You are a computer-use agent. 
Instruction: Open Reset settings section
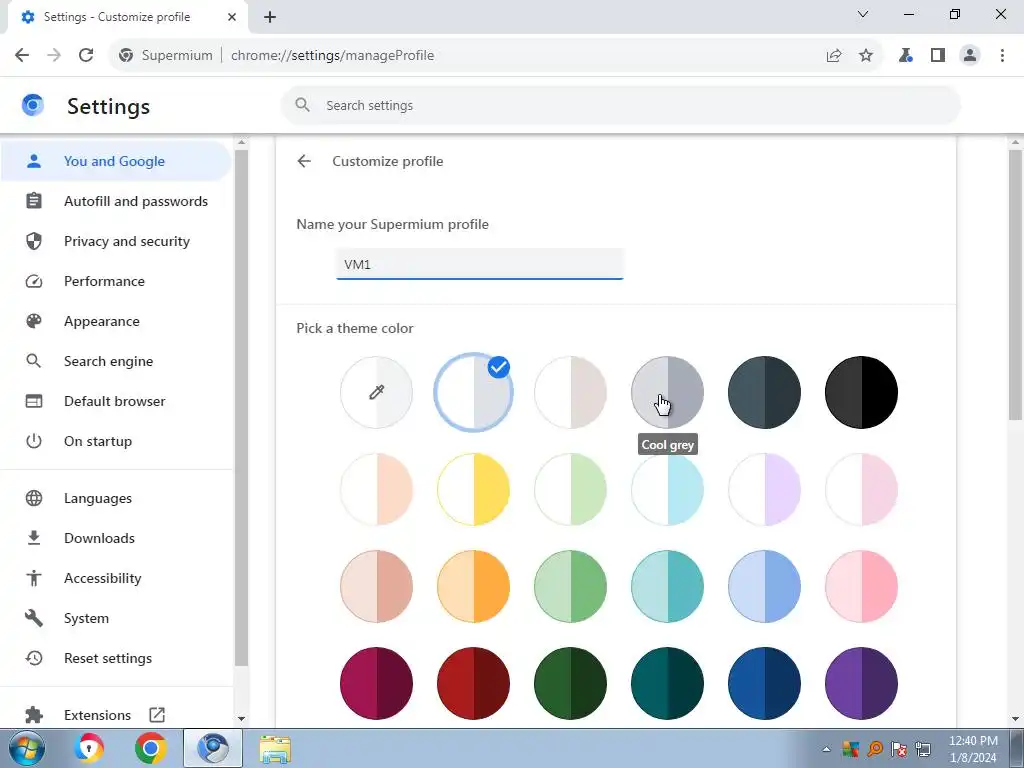pyautogui.click(x=116, y=658)
